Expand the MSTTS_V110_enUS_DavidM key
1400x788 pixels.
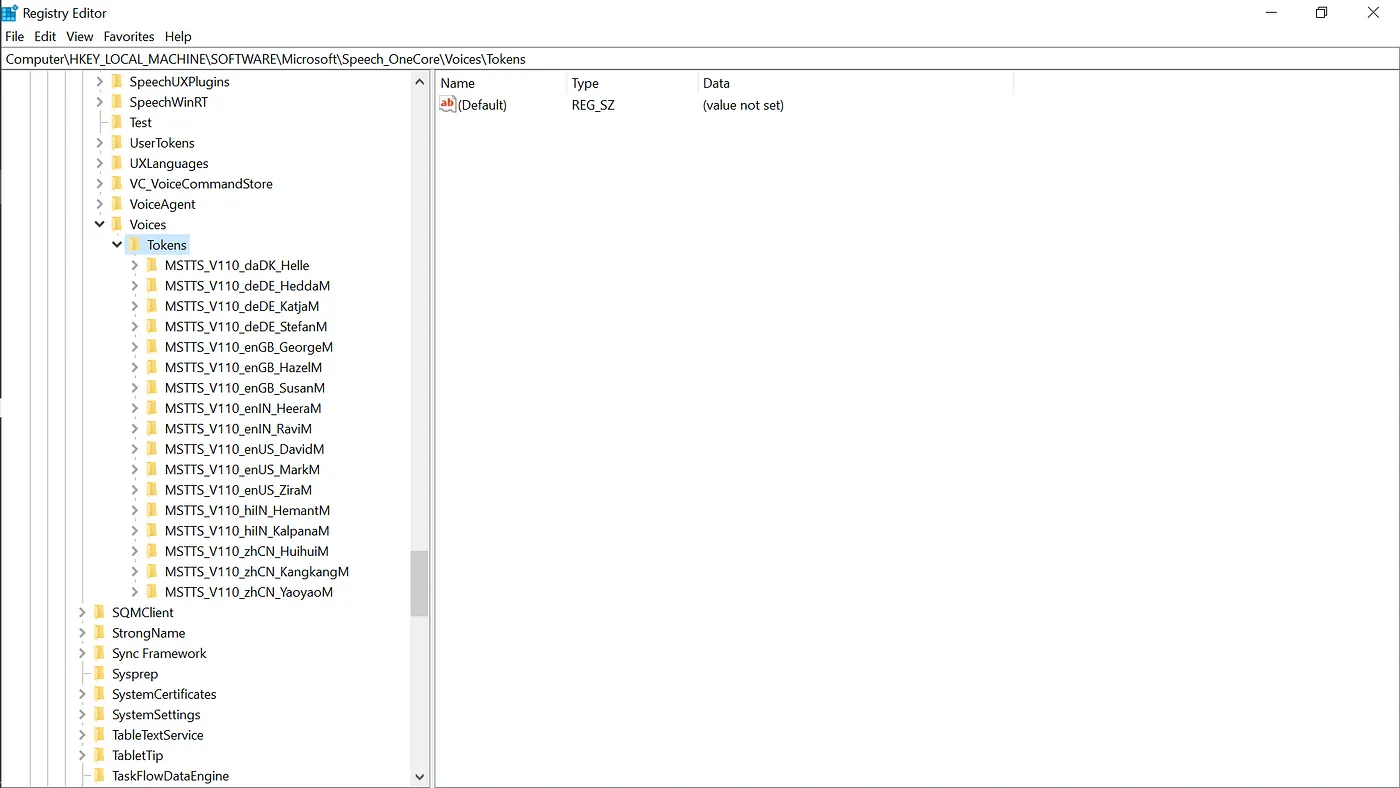coord(135,449)
